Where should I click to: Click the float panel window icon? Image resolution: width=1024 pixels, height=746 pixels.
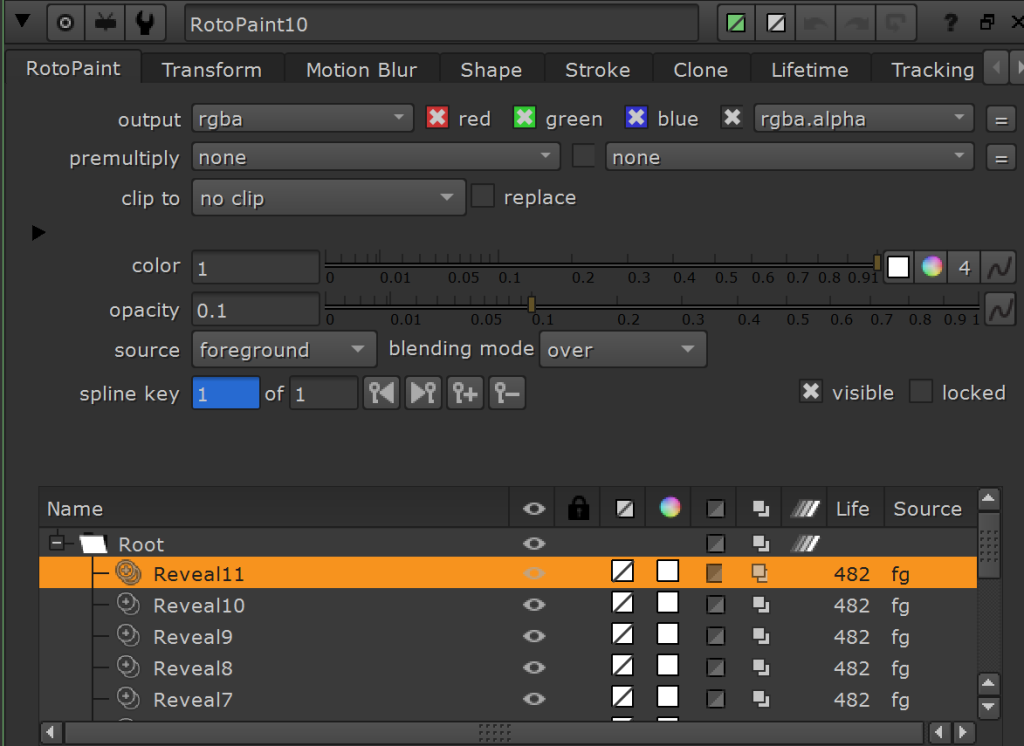pos(987,22)
